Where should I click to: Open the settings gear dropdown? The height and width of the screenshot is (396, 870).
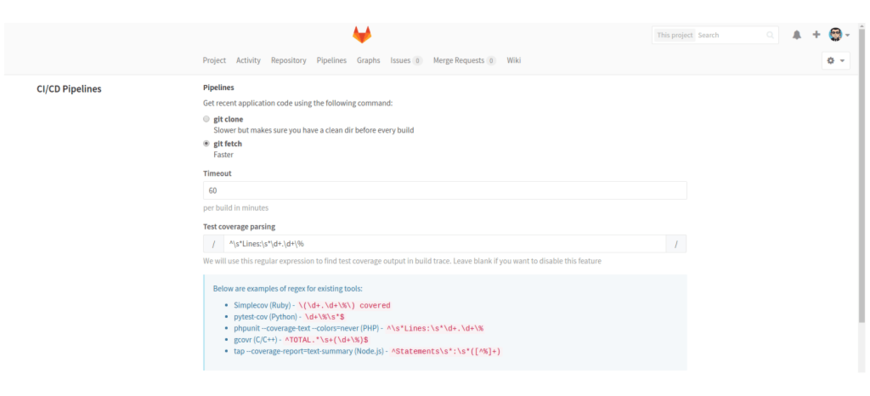tap(836, 60)
